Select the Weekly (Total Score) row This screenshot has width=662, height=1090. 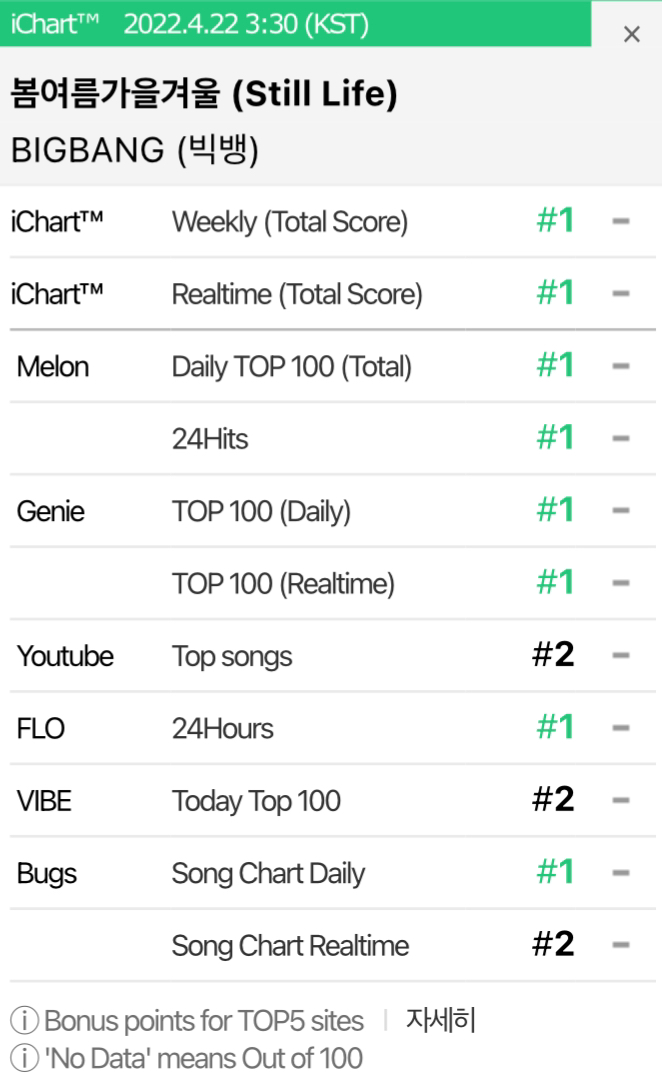point(332,222)
